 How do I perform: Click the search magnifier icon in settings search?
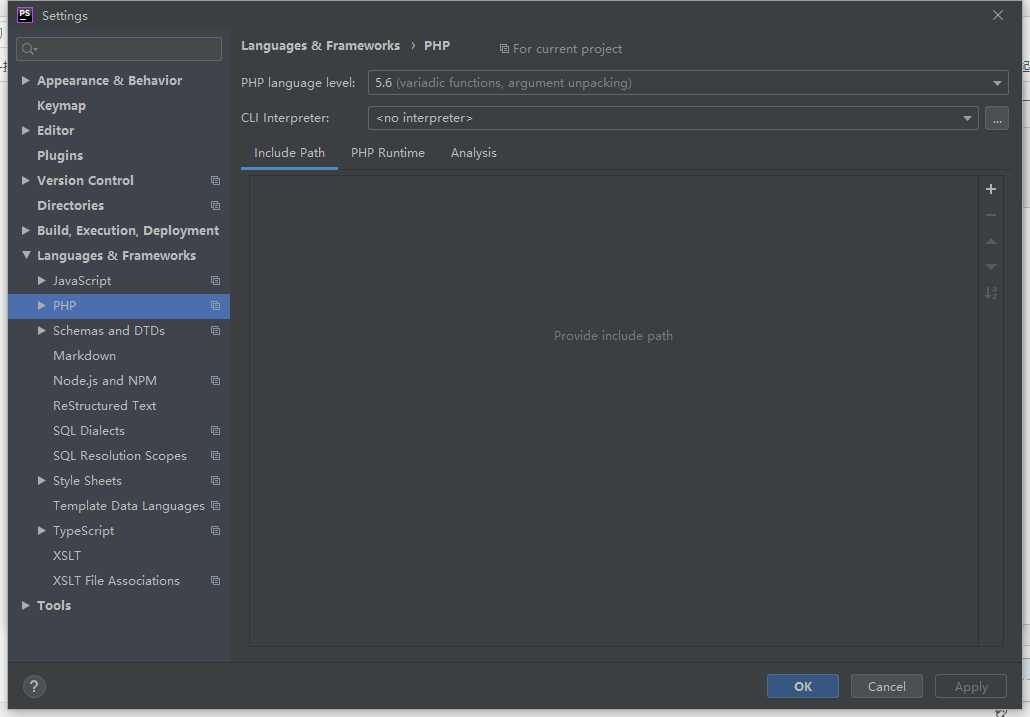pyautogui.click(x=29, y=49)
